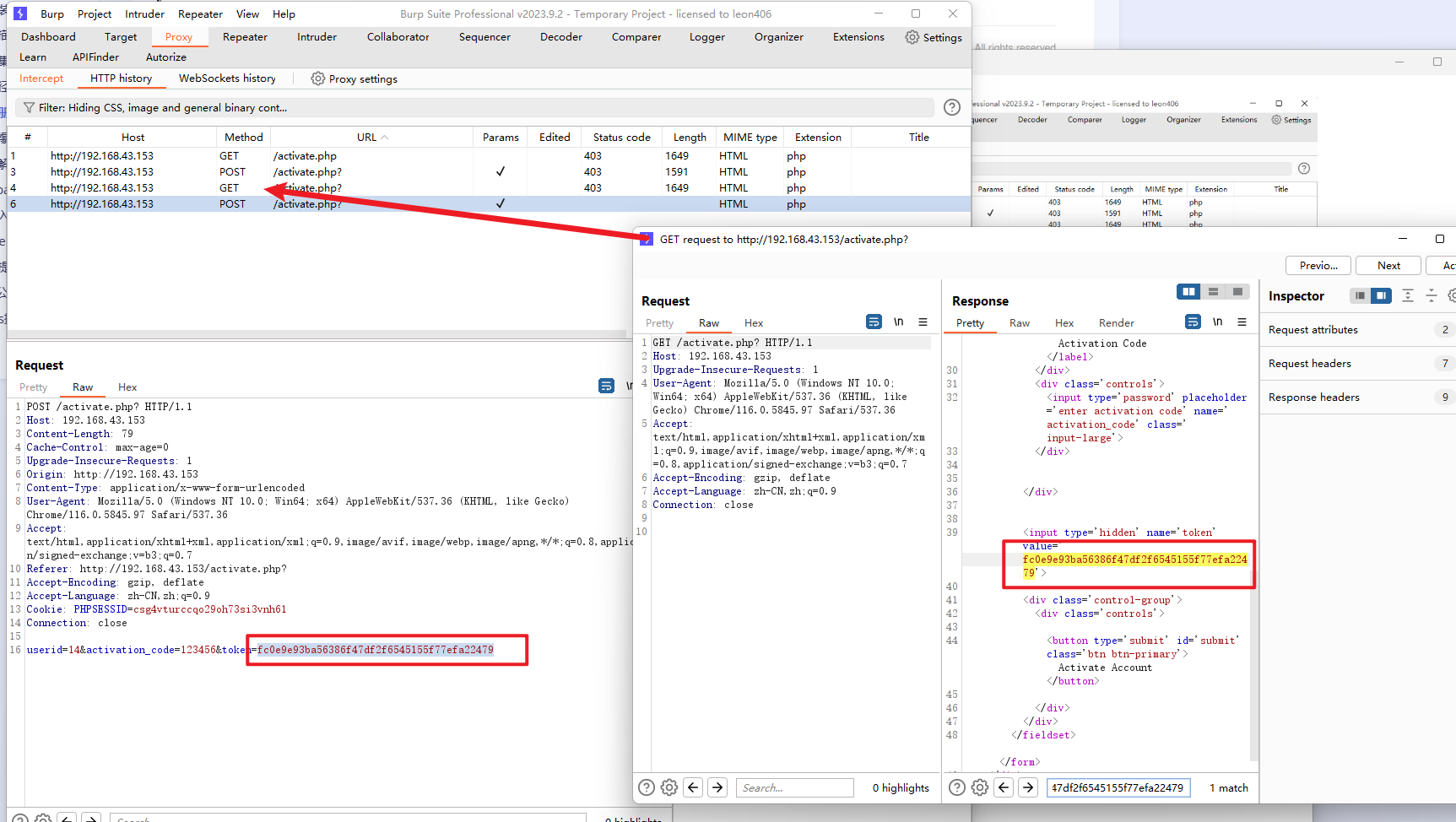Select history row 6 POST request
The image size is (1456, 822).
489,204
